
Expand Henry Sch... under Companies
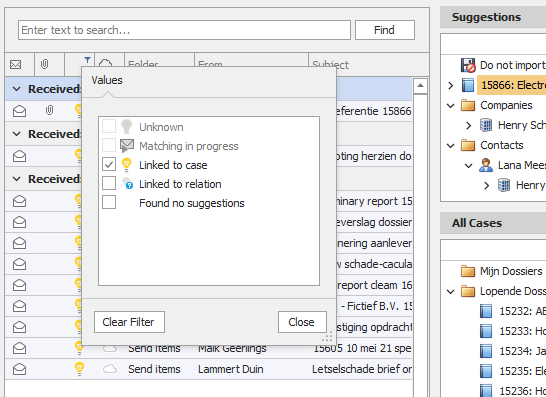point(469,125)
